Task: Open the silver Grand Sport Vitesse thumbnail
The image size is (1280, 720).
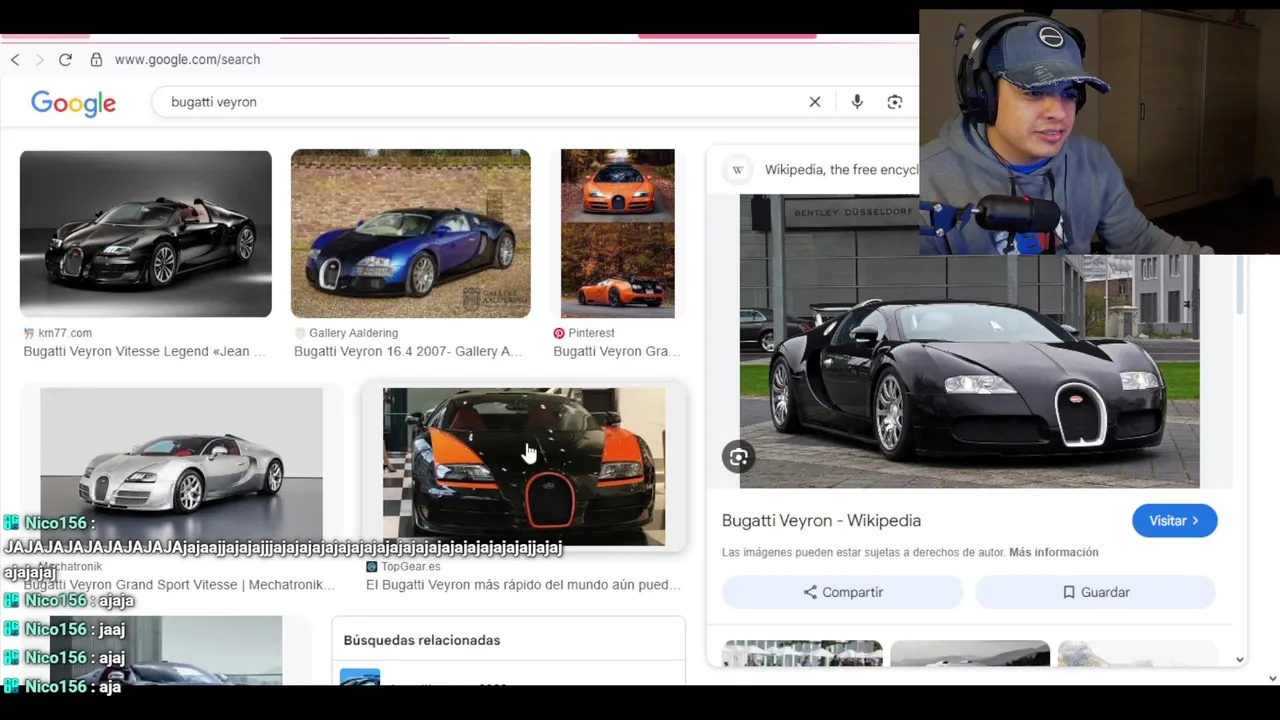Action: pyautogui.click(x=182, y=467)
